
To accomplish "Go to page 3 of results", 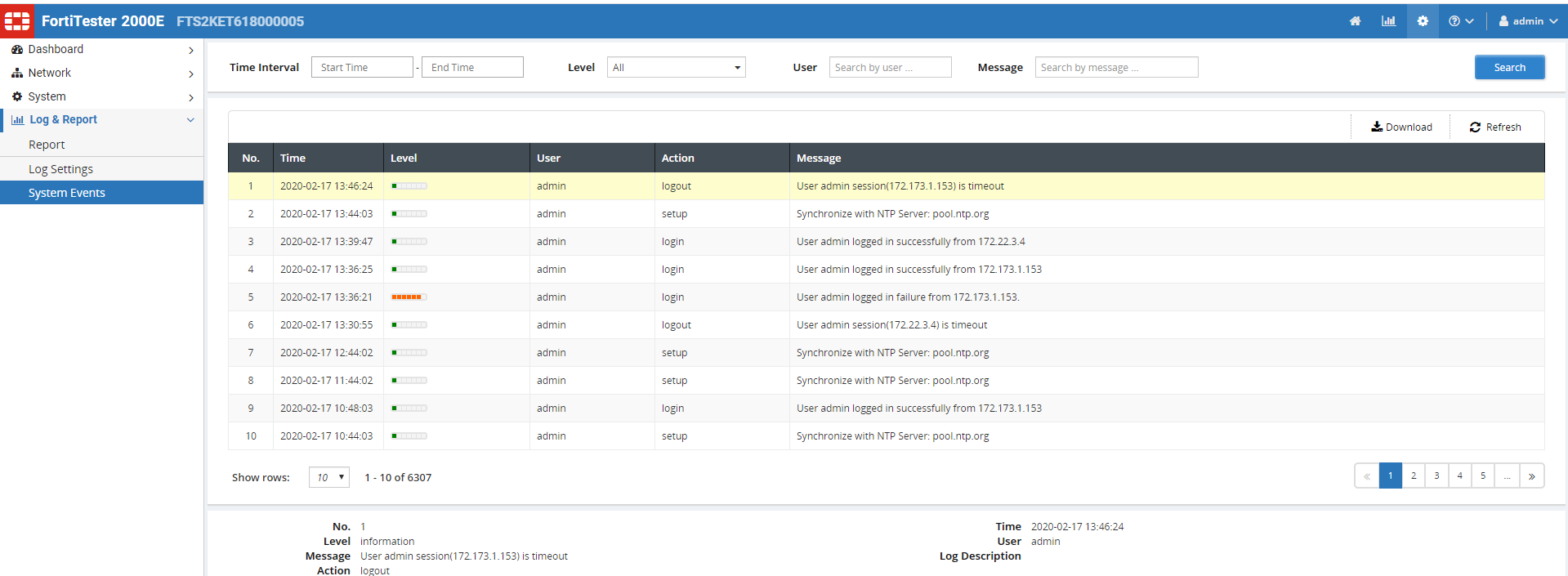I will (x=1436, y=476).
